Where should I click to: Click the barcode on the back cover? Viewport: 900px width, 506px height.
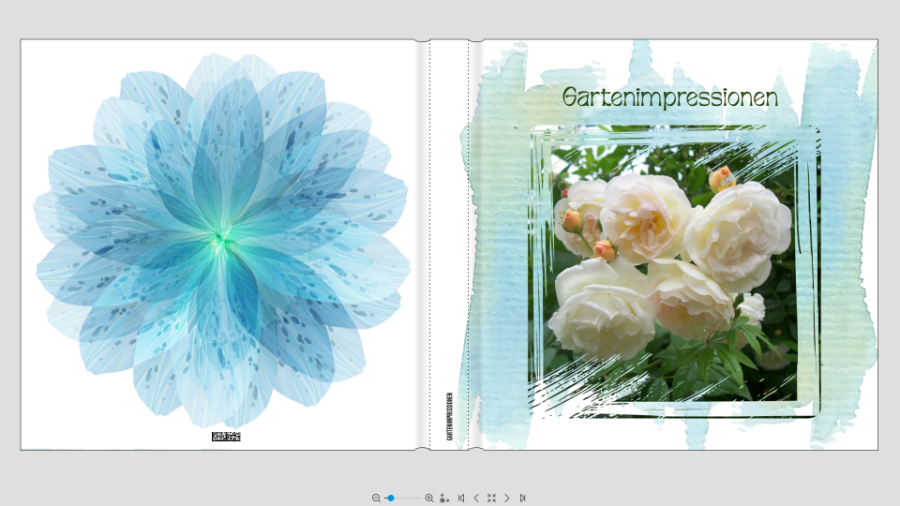pyautogui.click(x=226, y=437)
